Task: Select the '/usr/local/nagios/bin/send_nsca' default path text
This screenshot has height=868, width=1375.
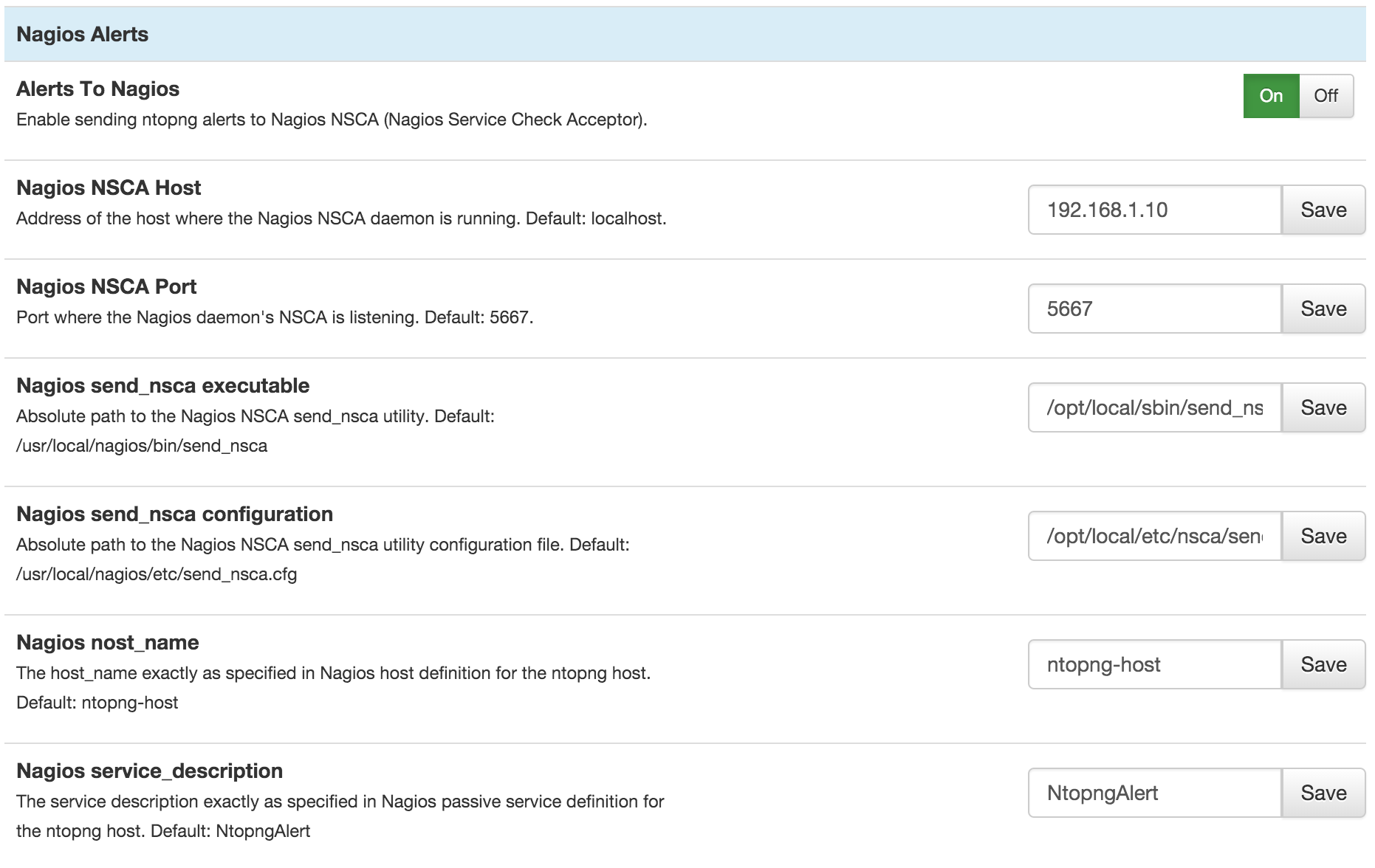Action: click(x=142, y=446)
